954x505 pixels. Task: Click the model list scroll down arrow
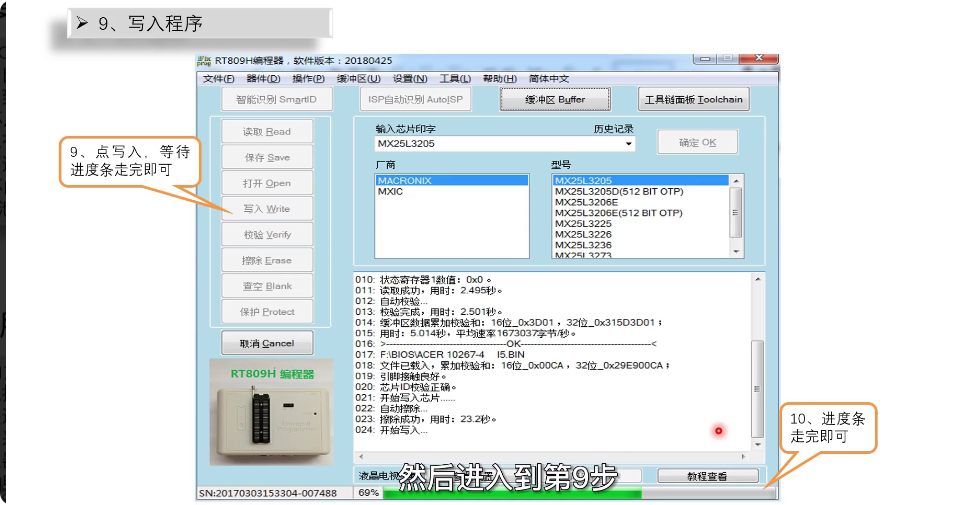pyautogui.click(x=737, y=251)
